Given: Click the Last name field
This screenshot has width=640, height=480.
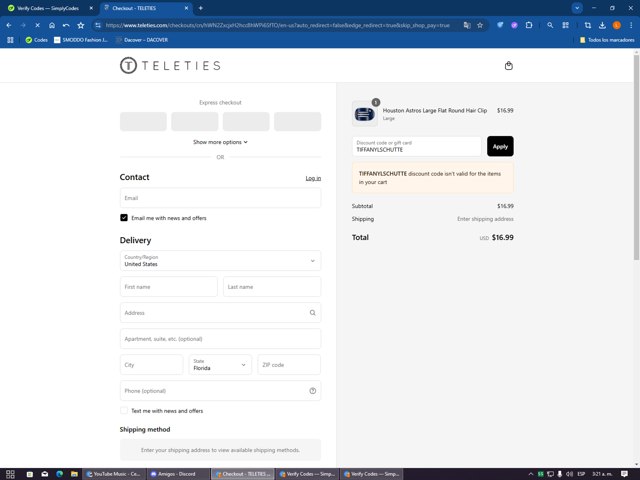Looking at the screenshot, I should (x=272, y=287).
